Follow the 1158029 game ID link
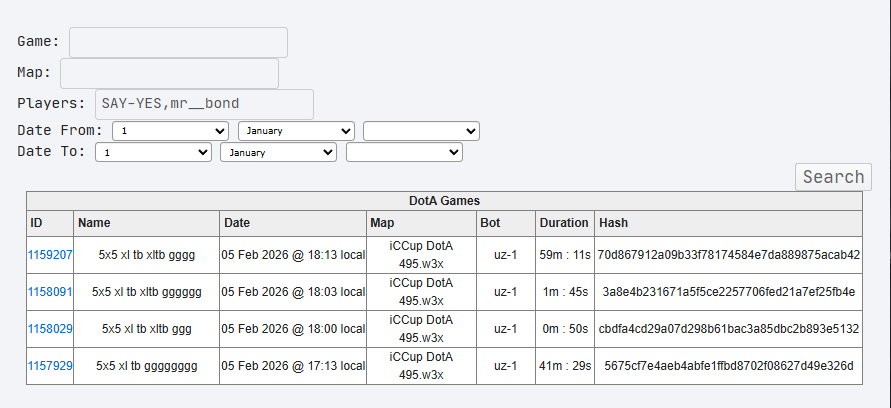This screenshot has width=891, height=408. (50, 329)
